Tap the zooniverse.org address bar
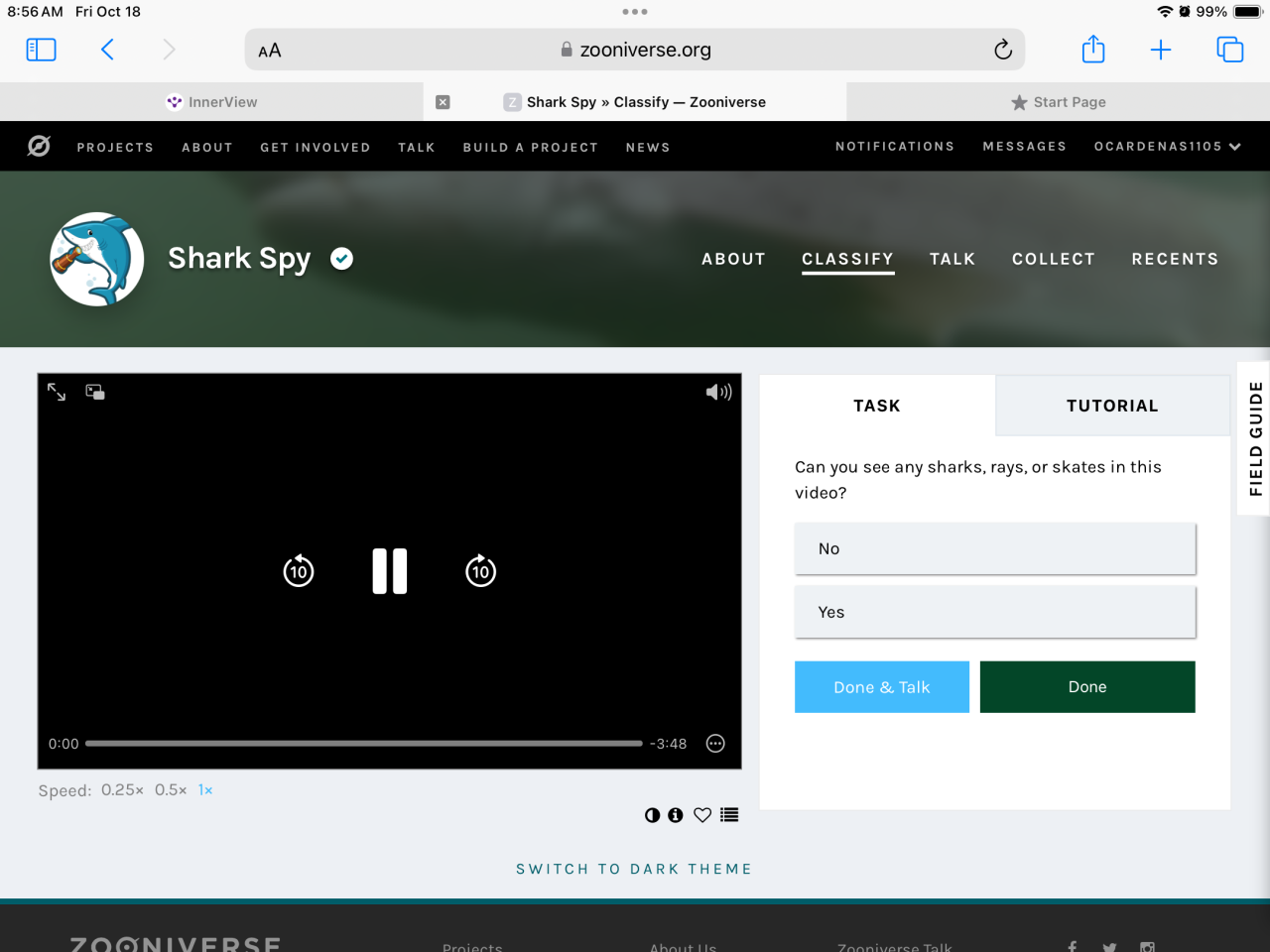The image size is (1270, 952). (x=635, y=50)
